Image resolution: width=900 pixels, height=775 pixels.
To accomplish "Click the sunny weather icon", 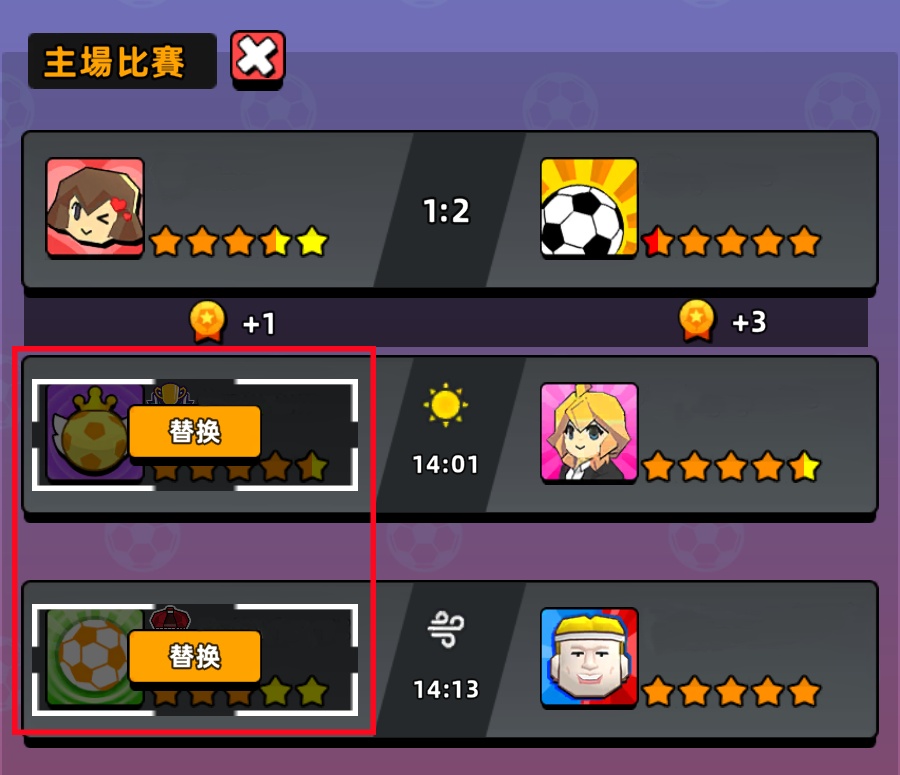I will (x=445, y=405).
